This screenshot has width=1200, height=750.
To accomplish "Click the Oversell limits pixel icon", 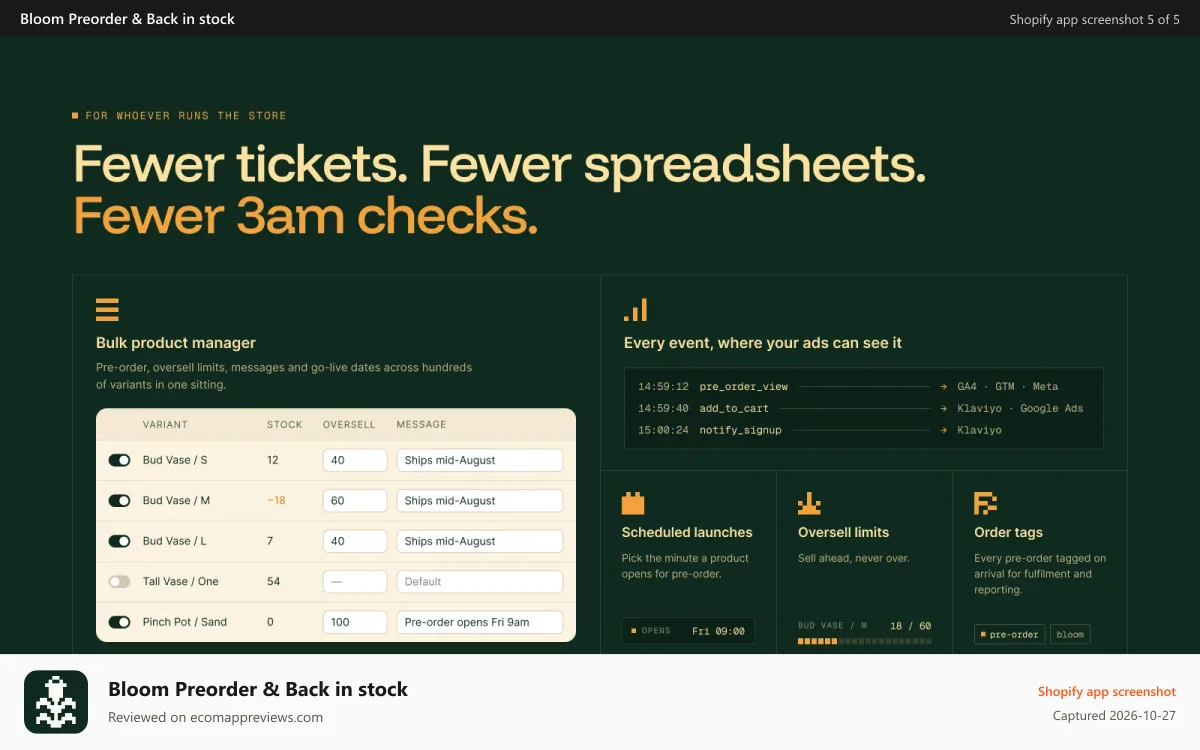I will point(809,503).
